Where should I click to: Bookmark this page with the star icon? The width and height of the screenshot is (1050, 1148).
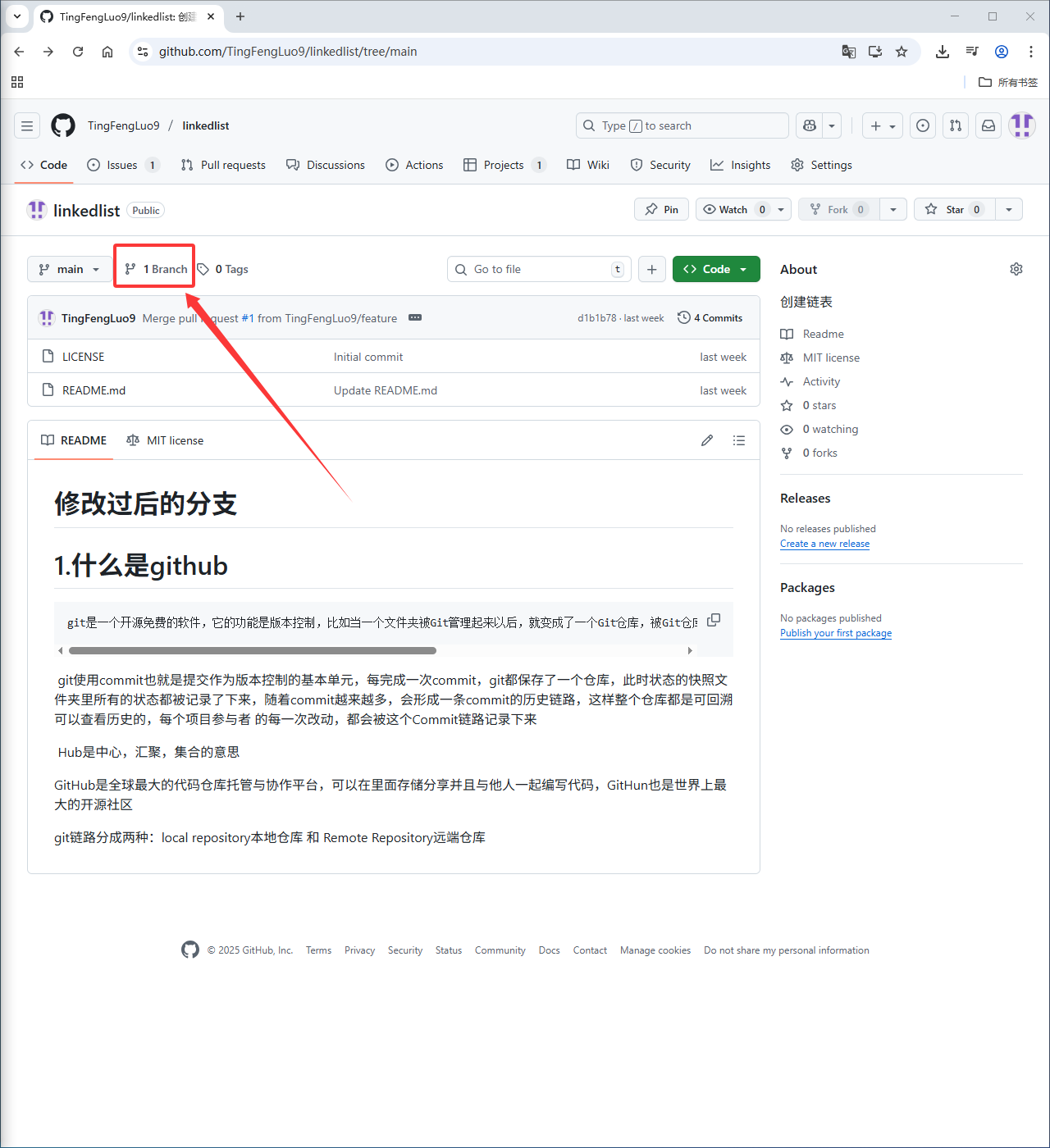[x=902, y=52]
